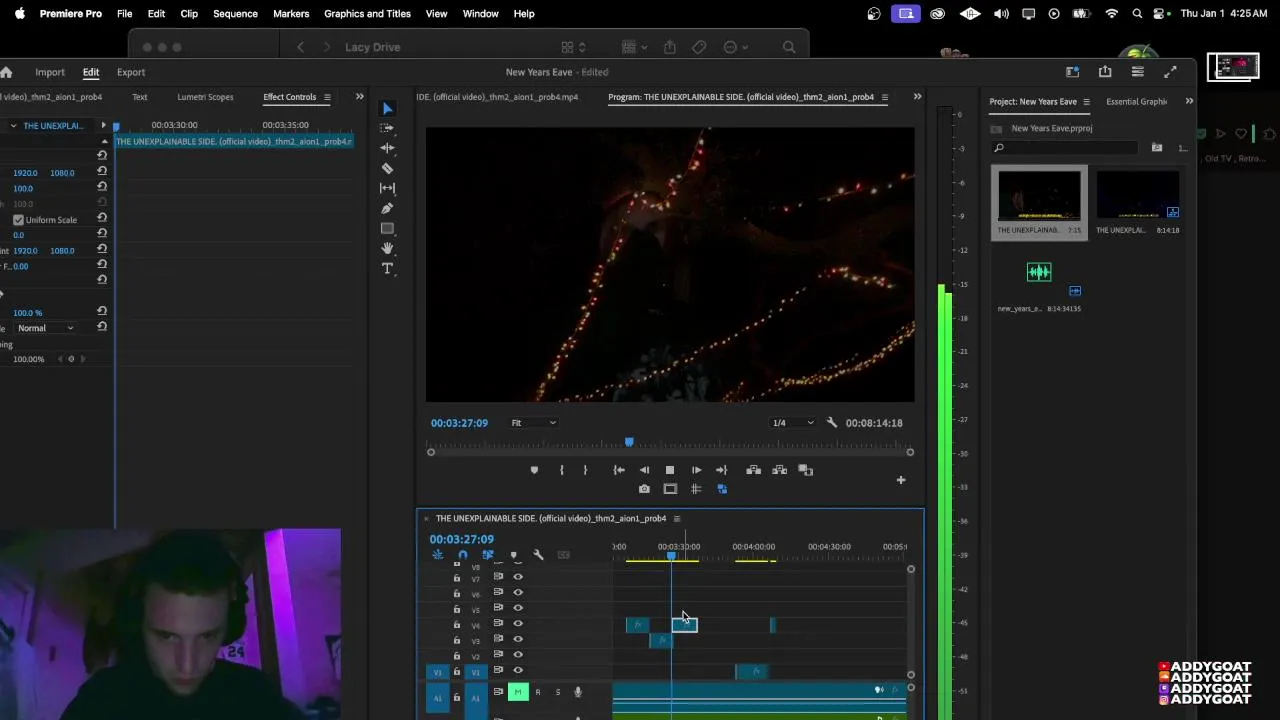Stop playback in Program Monitor
1280x720 pixels.
[x=670, y=470]
